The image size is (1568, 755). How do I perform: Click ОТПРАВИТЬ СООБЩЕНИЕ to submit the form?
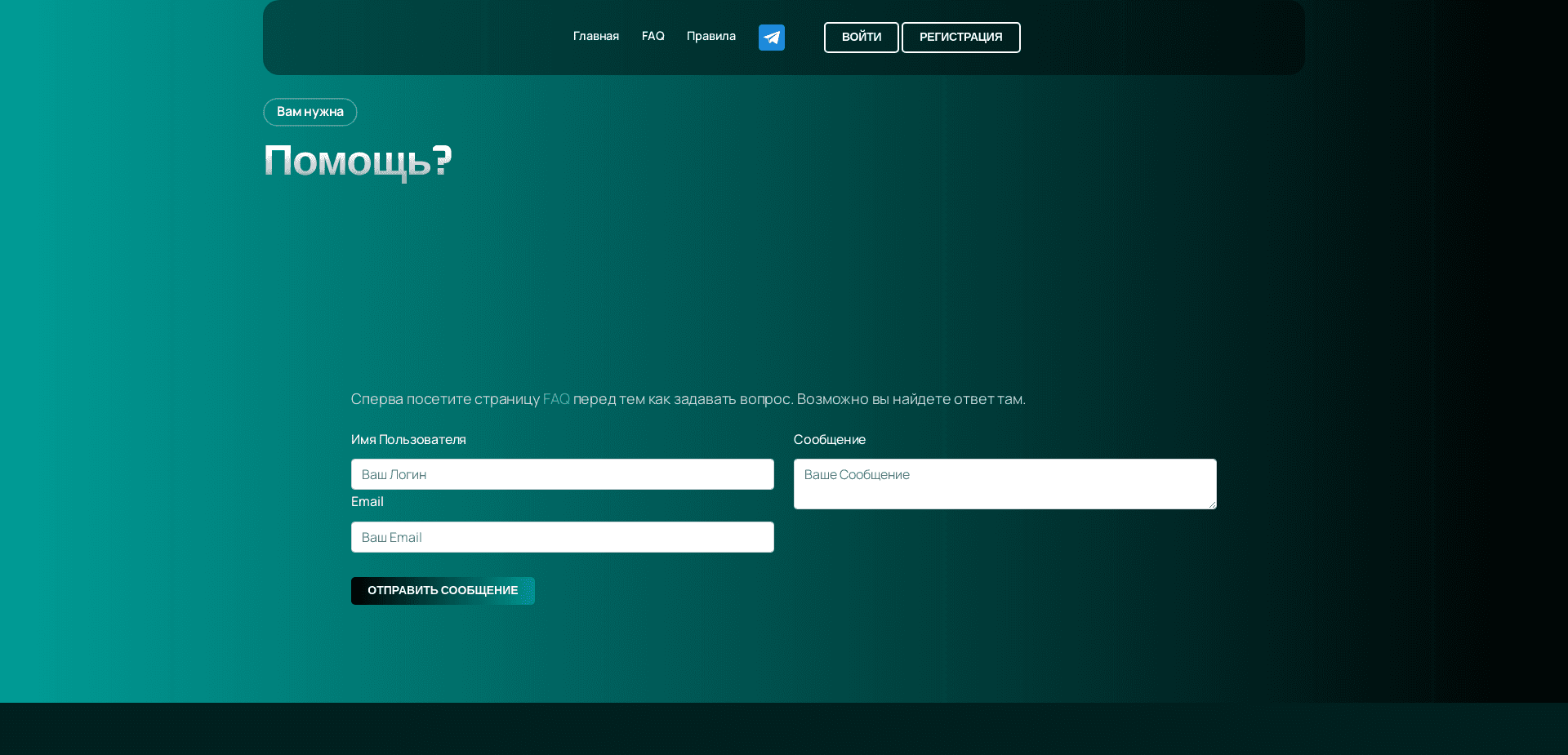click(x=442, y=590)
